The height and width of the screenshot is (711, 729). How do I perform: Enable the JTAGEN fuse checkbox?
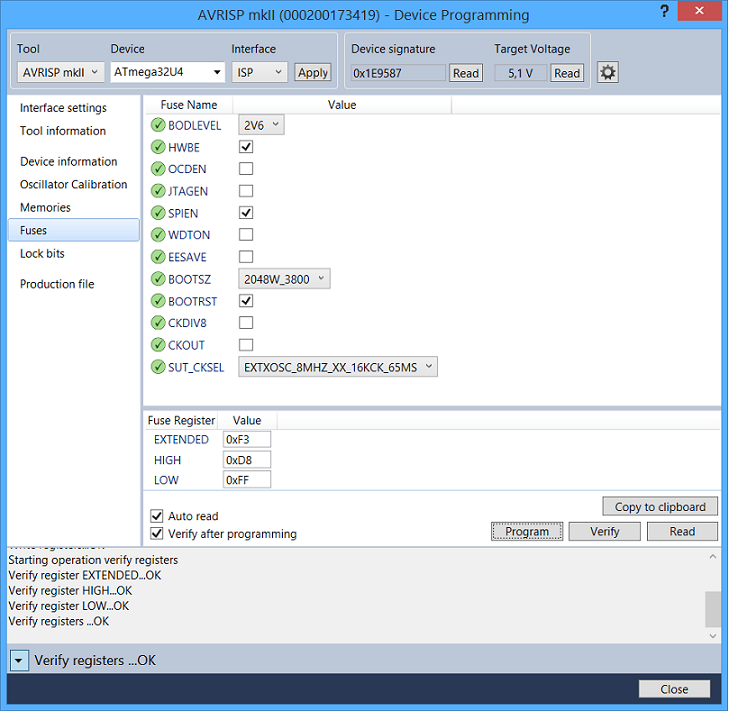coord(246,191)
